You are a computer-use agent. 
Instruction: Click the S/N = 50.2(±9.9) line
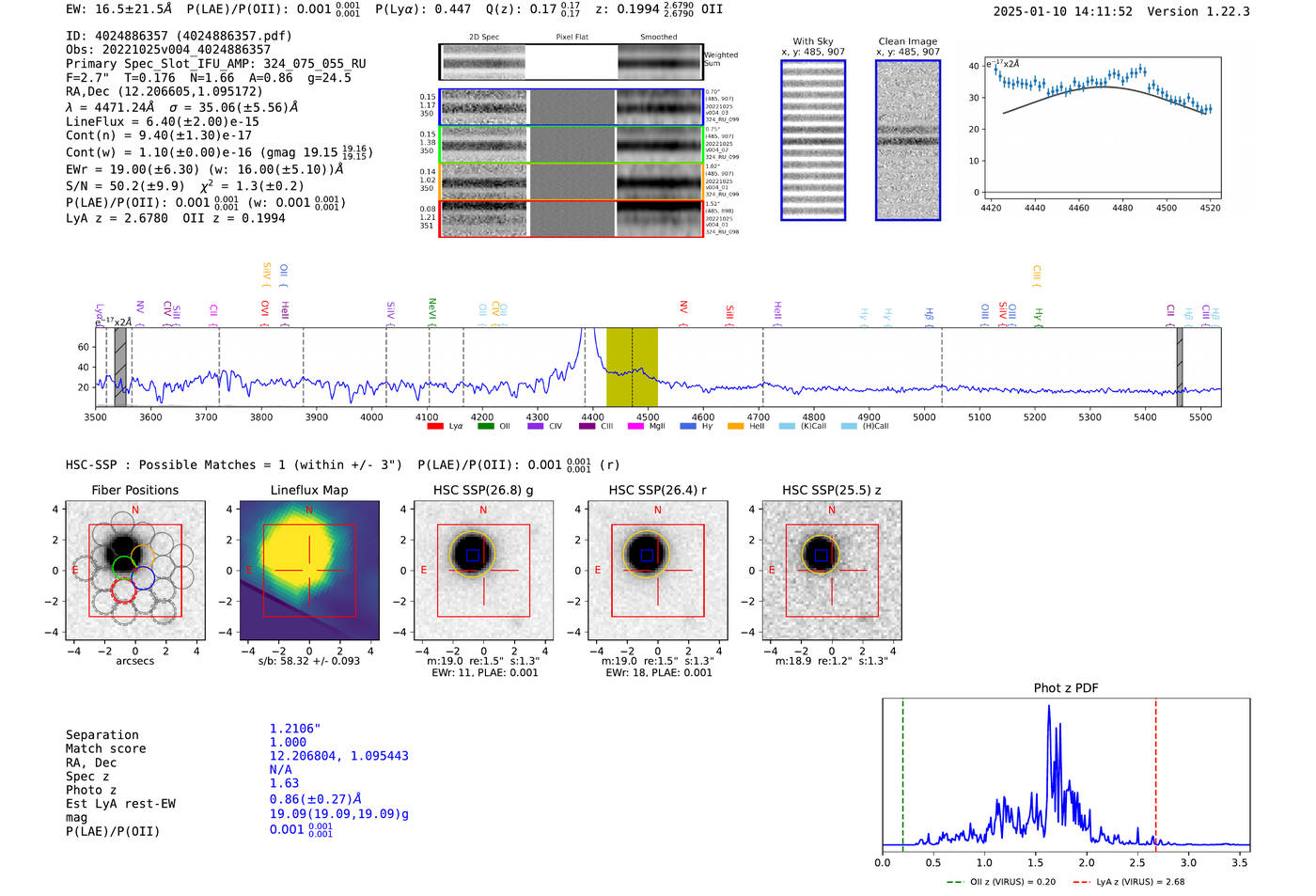coord(185,185)
